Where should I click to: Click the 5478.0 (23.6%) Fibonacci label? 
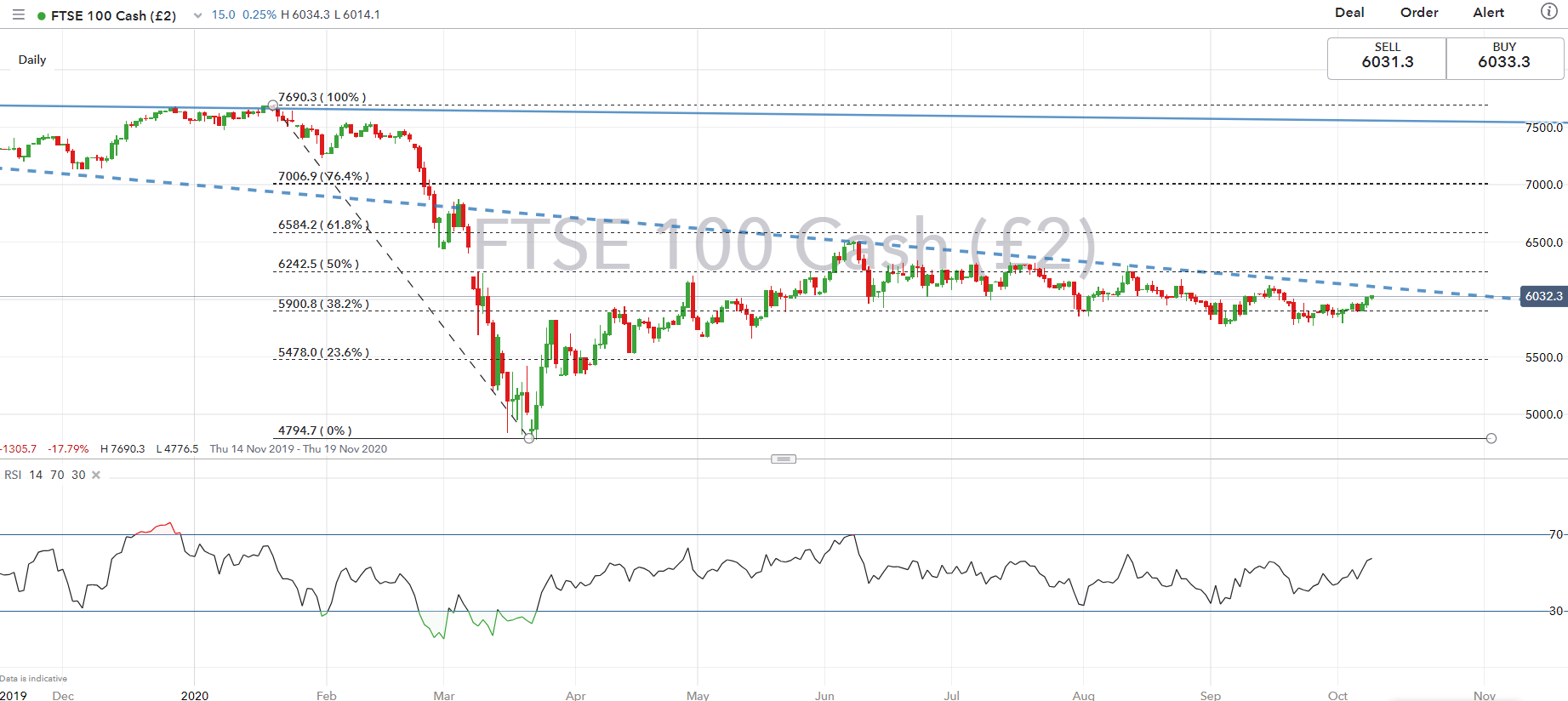[x=323, y=352]
